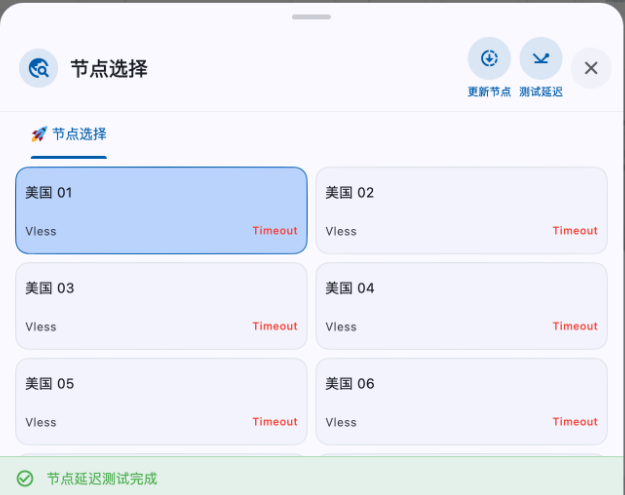625x495 pixels.
Task: Select the 美国 03 node card
Action: (161, 306)
